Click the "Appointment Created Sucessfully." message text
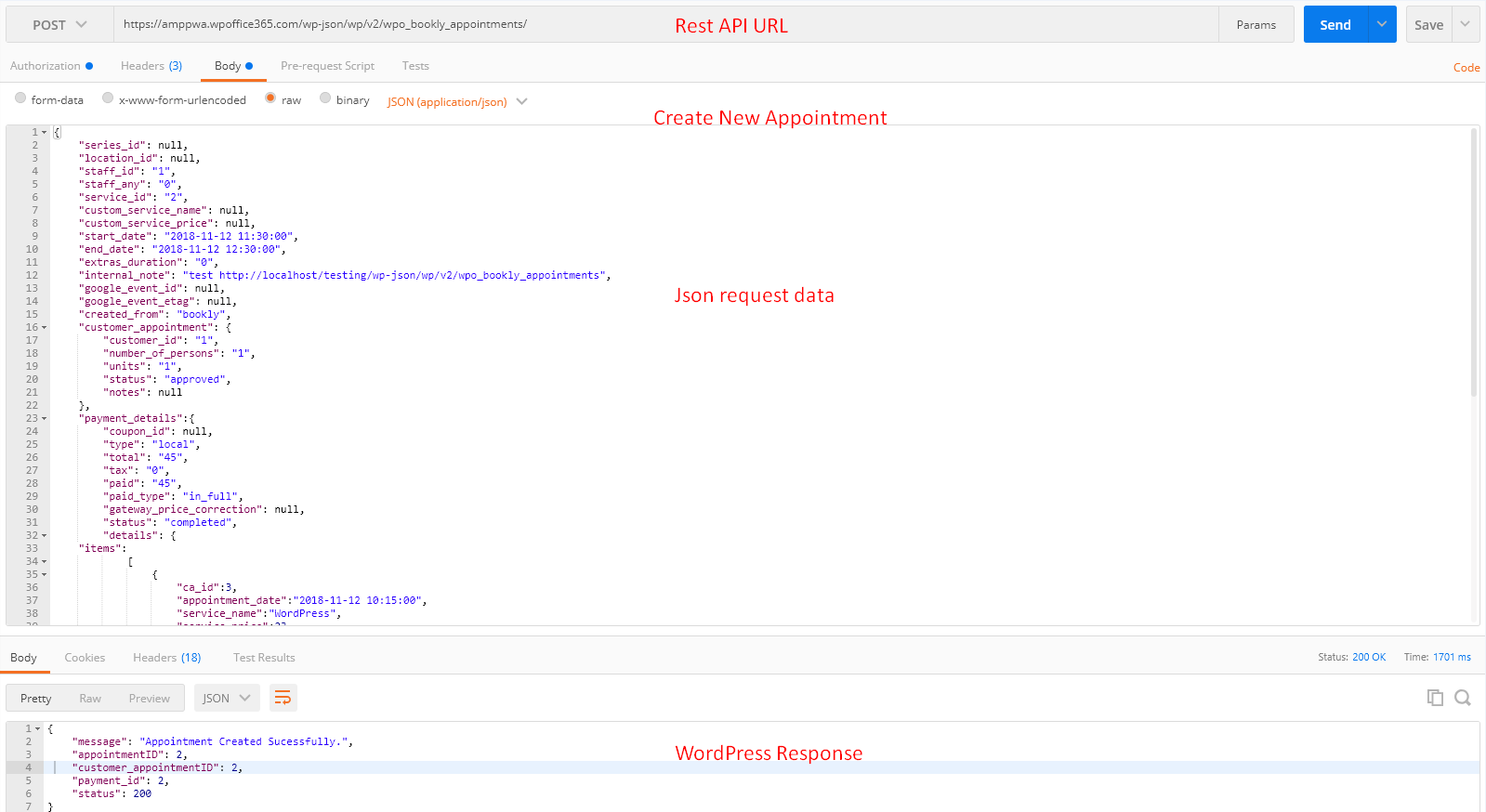 point(244,742)
